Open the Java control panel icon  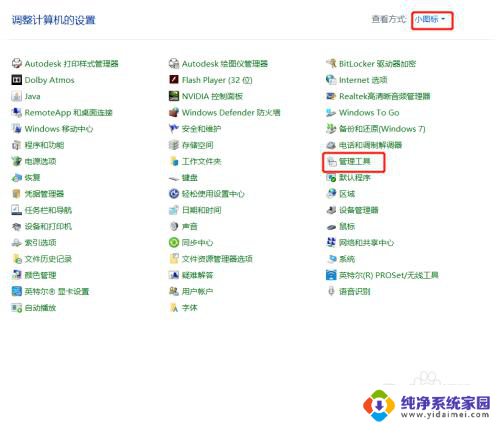[17, 96]
